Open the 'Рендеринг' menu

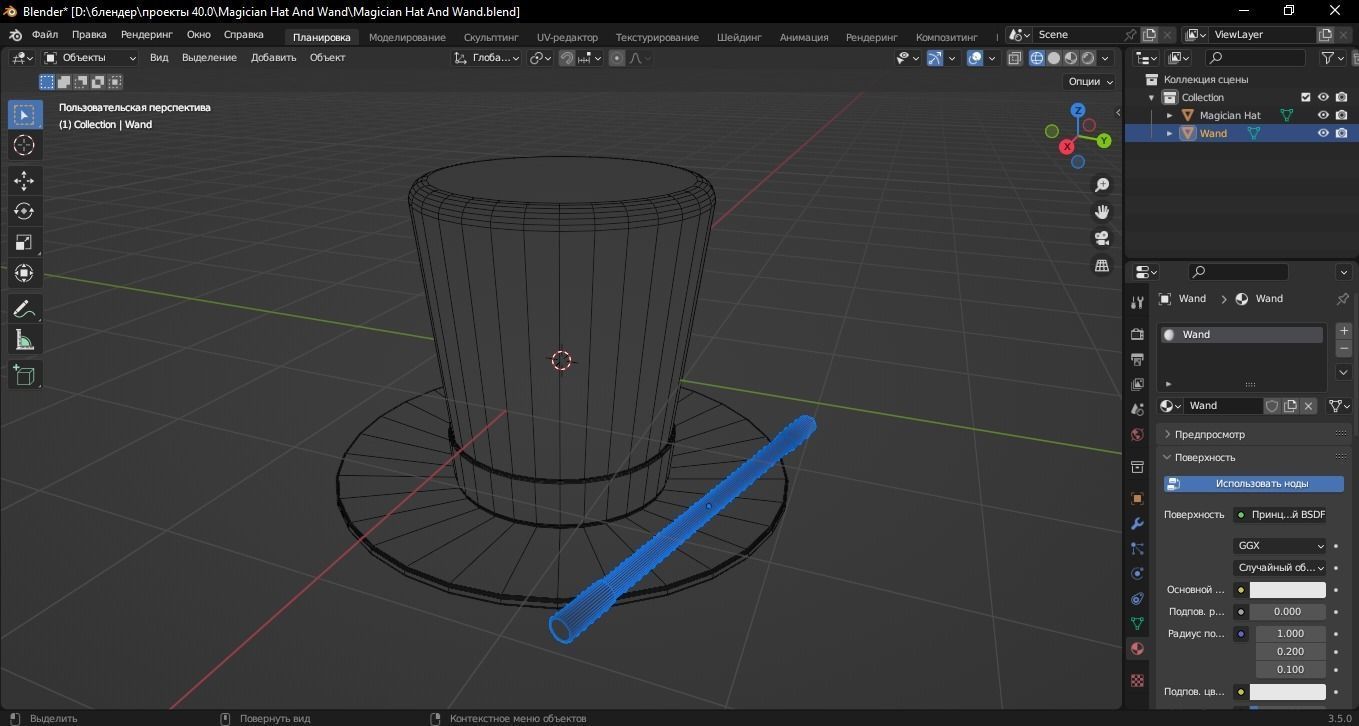click(x=147, y=34)
